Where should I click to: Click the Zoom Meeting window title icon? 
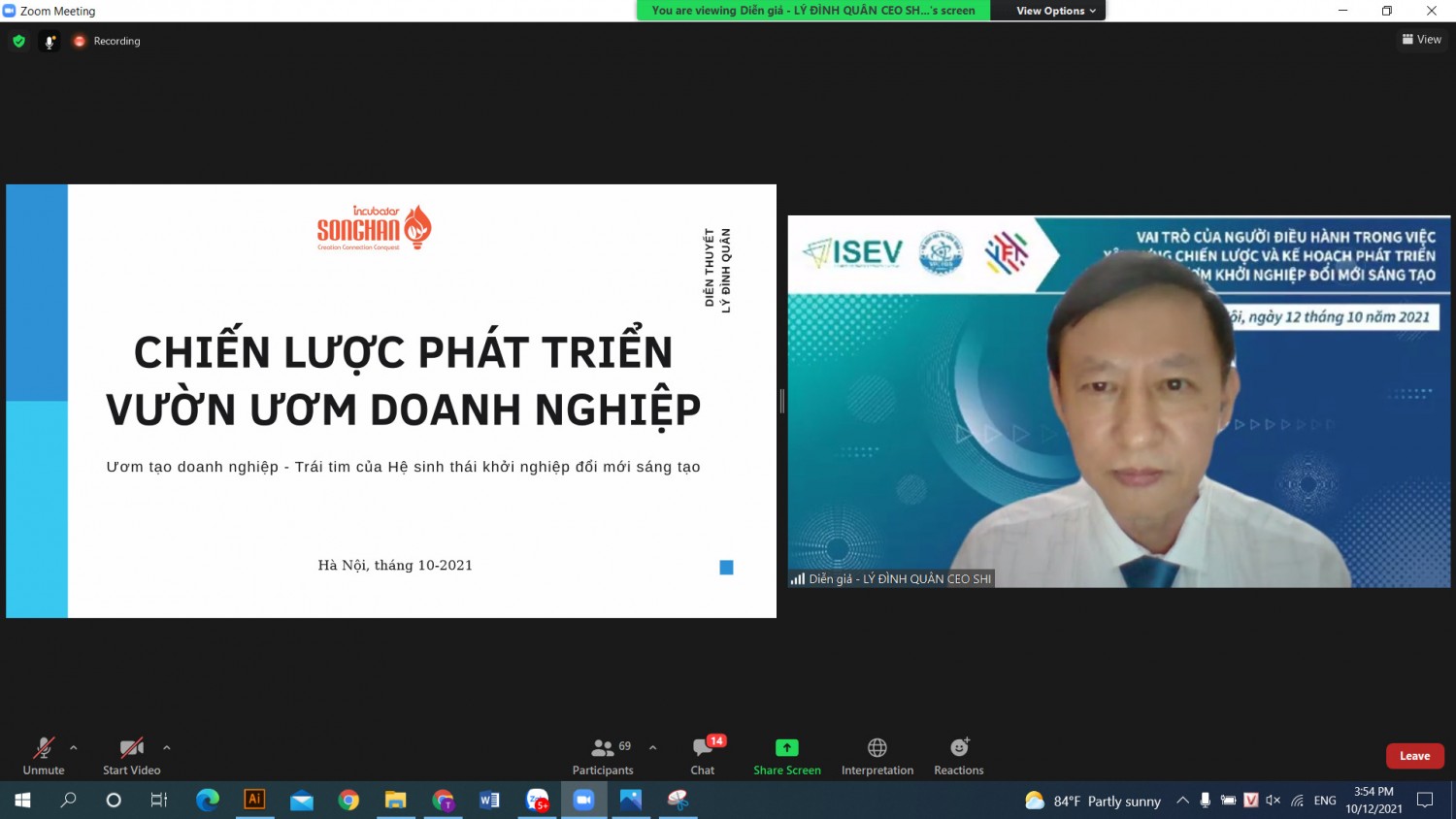[x=10, y=11]
